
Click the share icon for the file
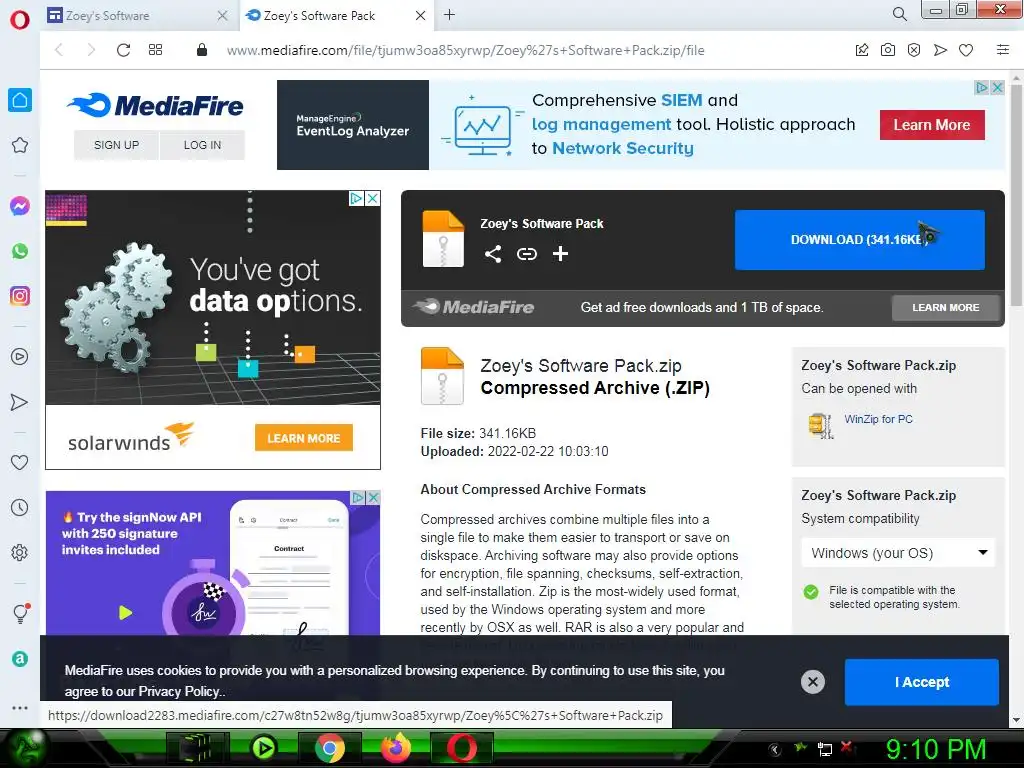pyautogui.click(x=493, y=254)
